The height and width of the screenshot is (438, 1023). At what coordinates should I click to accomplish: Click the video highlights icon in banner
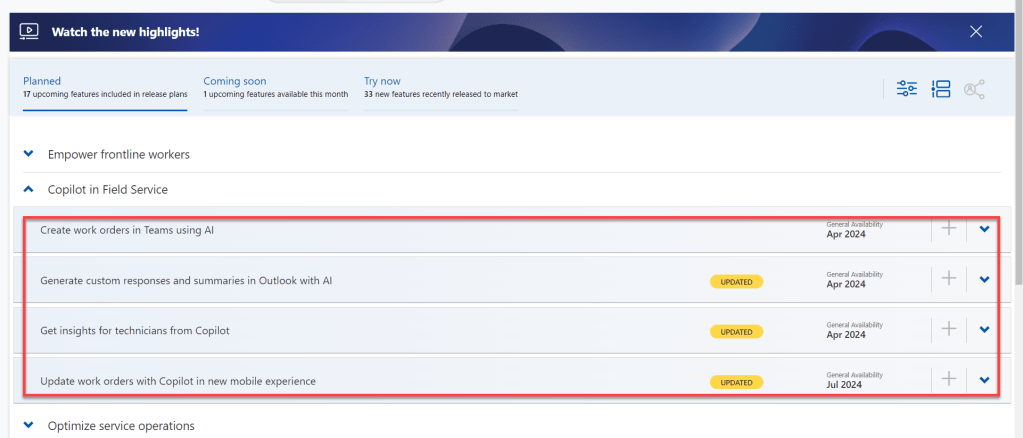[29, 32]
